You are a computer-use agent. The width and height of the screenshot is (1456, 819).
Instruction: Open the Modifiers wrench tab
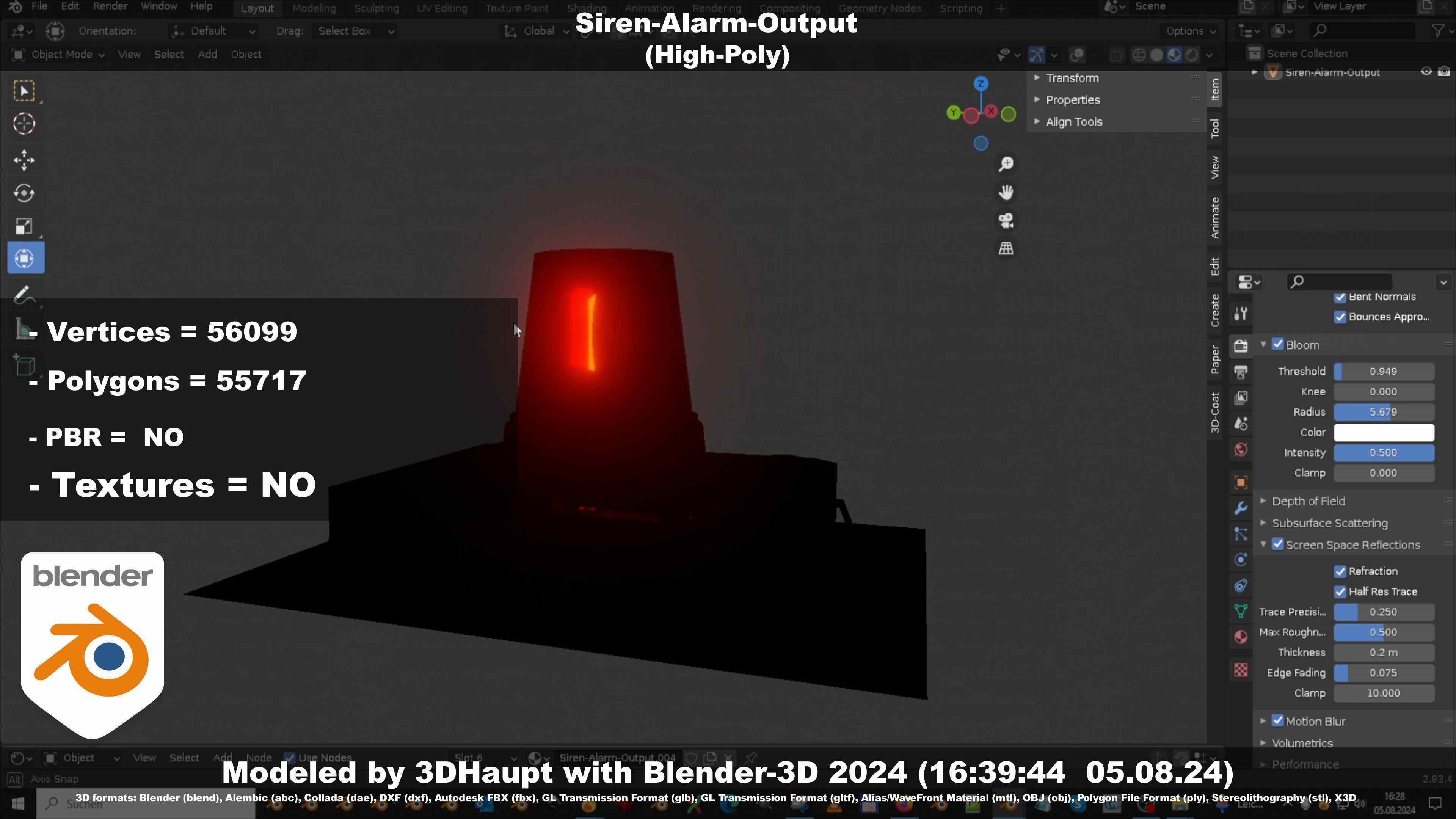[1241, 508]
